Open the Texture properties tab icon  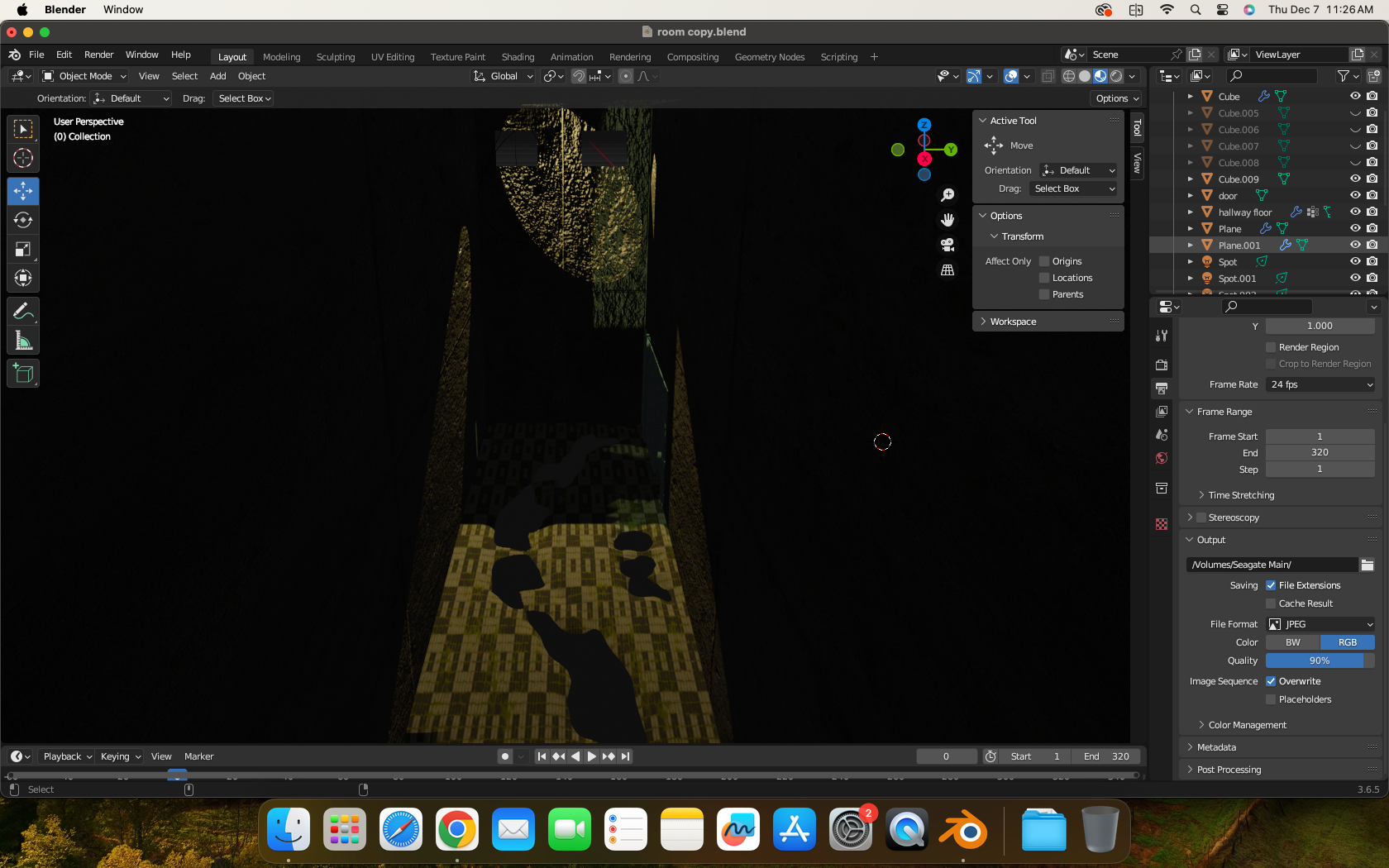click(x=1162, y=524)
